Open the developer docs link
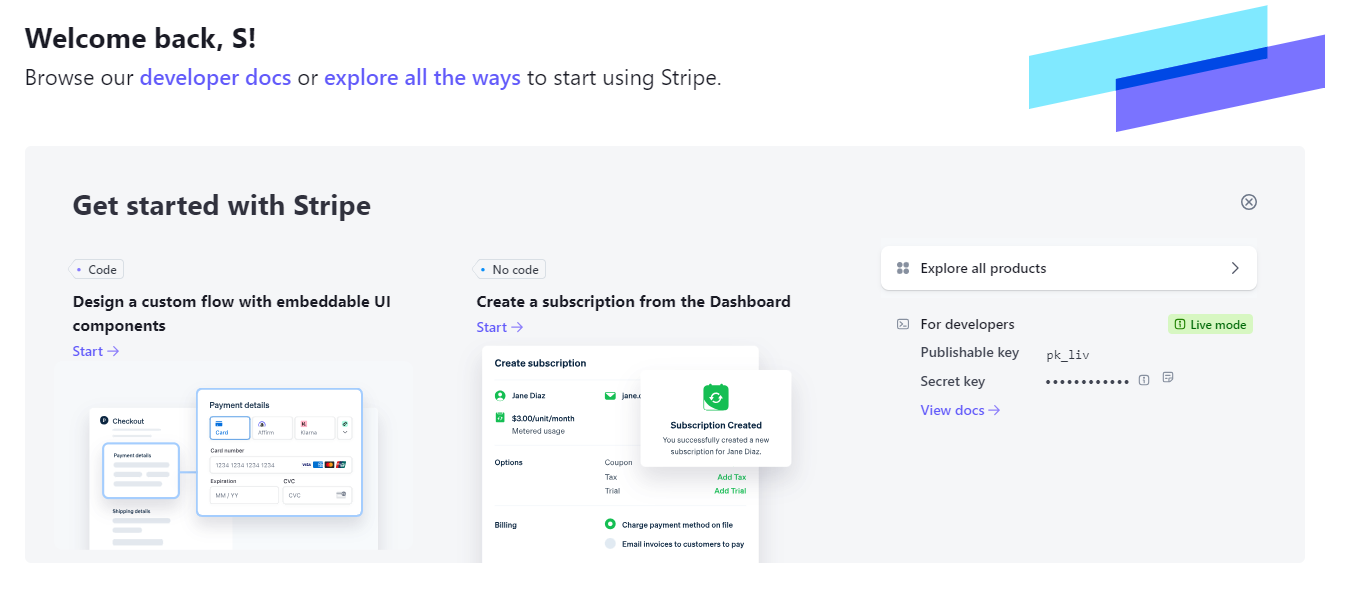Image resolution: width=1352 pixels, height=613 pixels. [x=216, y=78]
